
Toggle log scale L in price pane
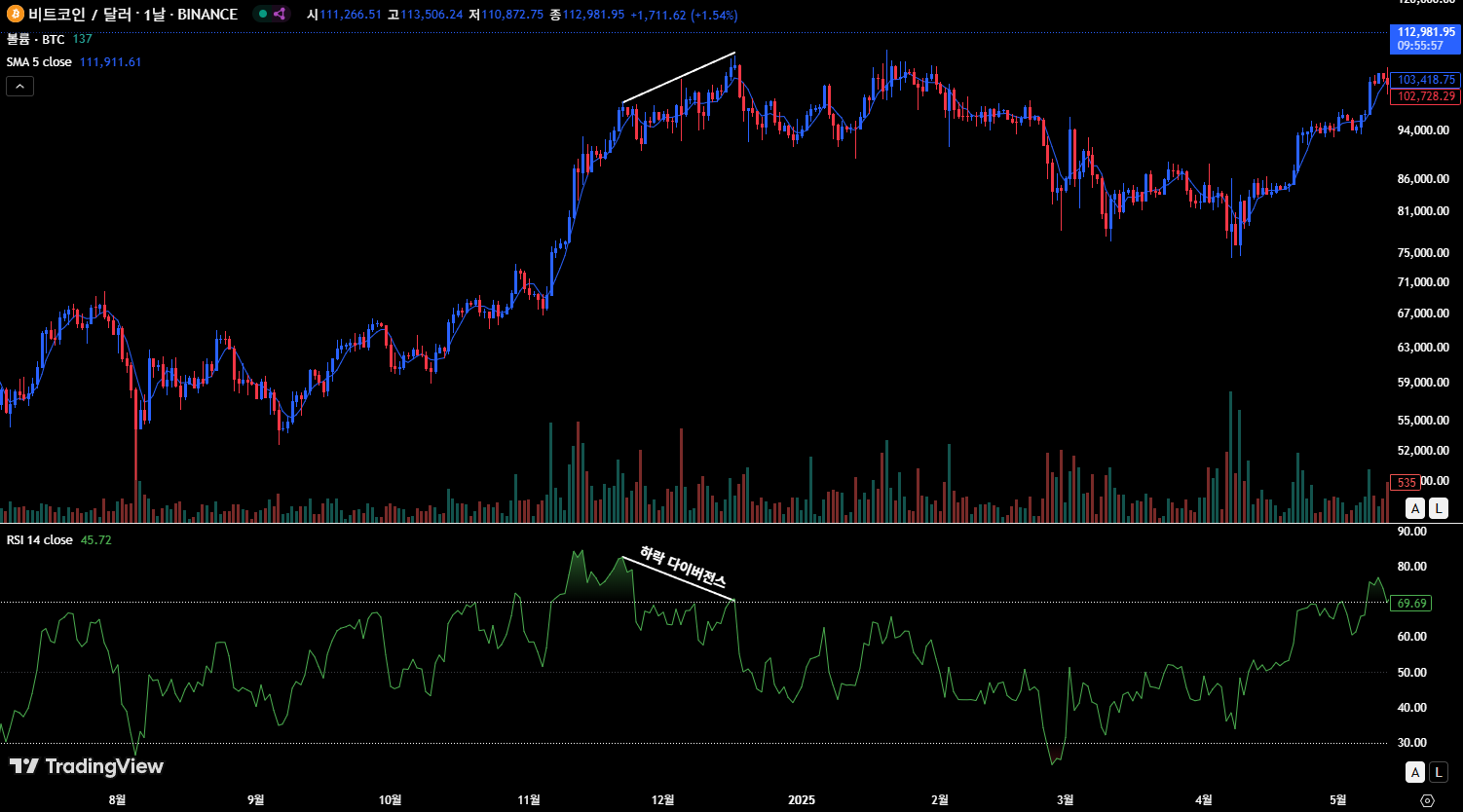(1439, 507)
